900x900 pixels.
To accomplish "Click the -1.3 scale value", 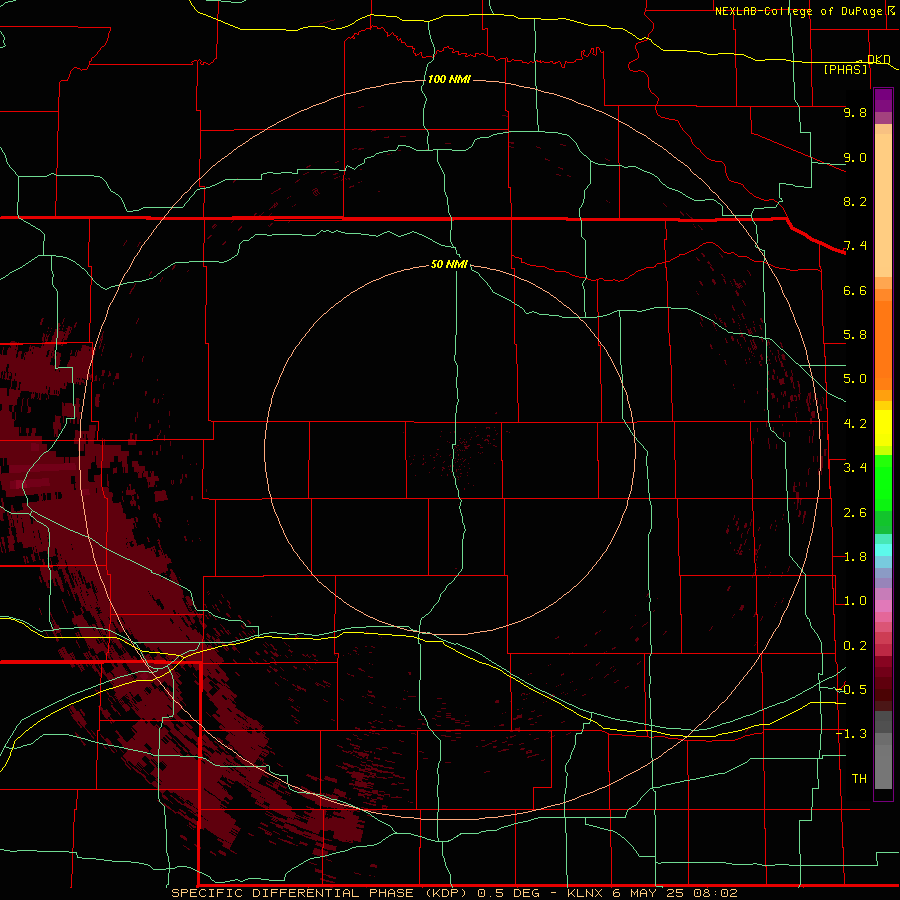I will click(x=851, y=734).
